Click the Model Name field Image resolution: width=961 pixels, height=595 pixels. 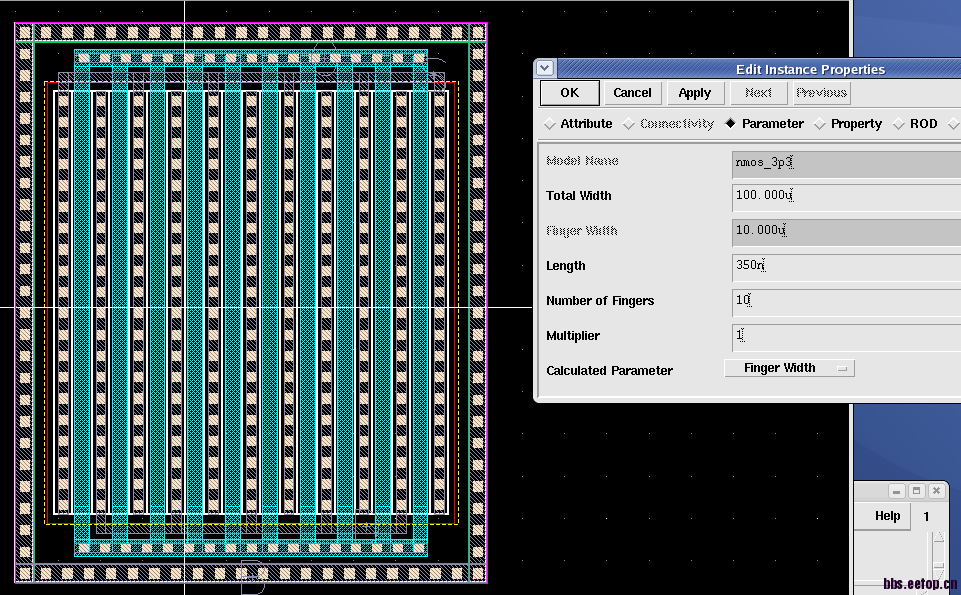[846, 164]
